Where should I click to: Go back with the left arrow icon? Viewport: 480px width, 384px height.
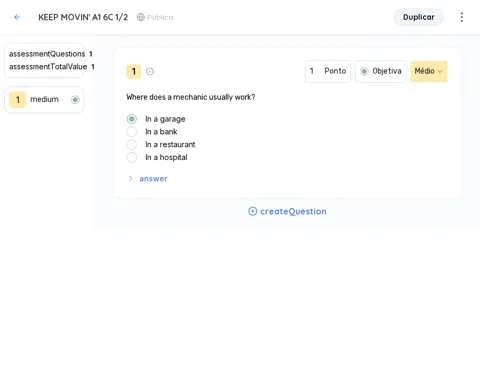tap(17, 17)
